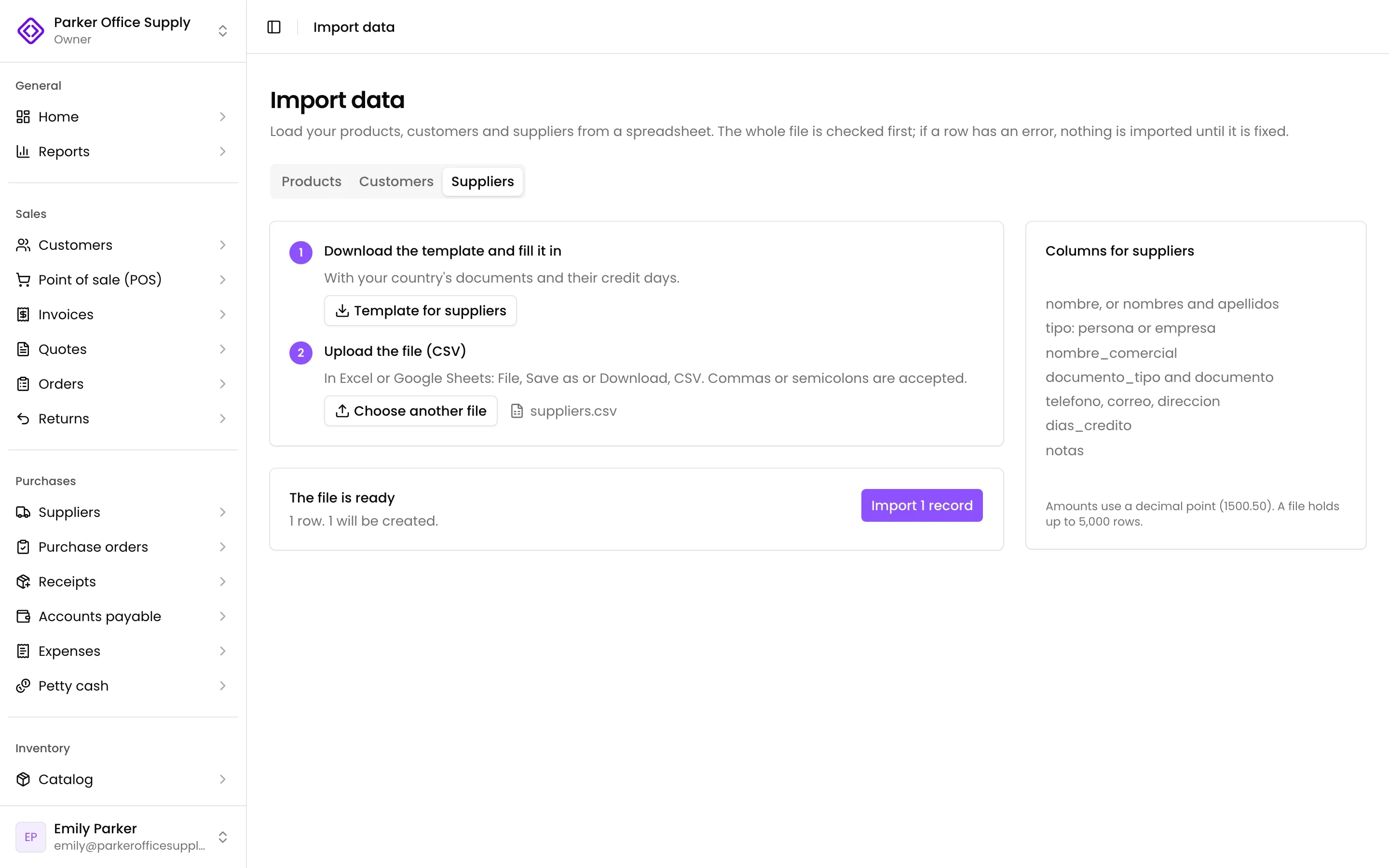This screenshot has height=868, width=1389.
Task: Download the Template for suppliers
Action: 420,311
